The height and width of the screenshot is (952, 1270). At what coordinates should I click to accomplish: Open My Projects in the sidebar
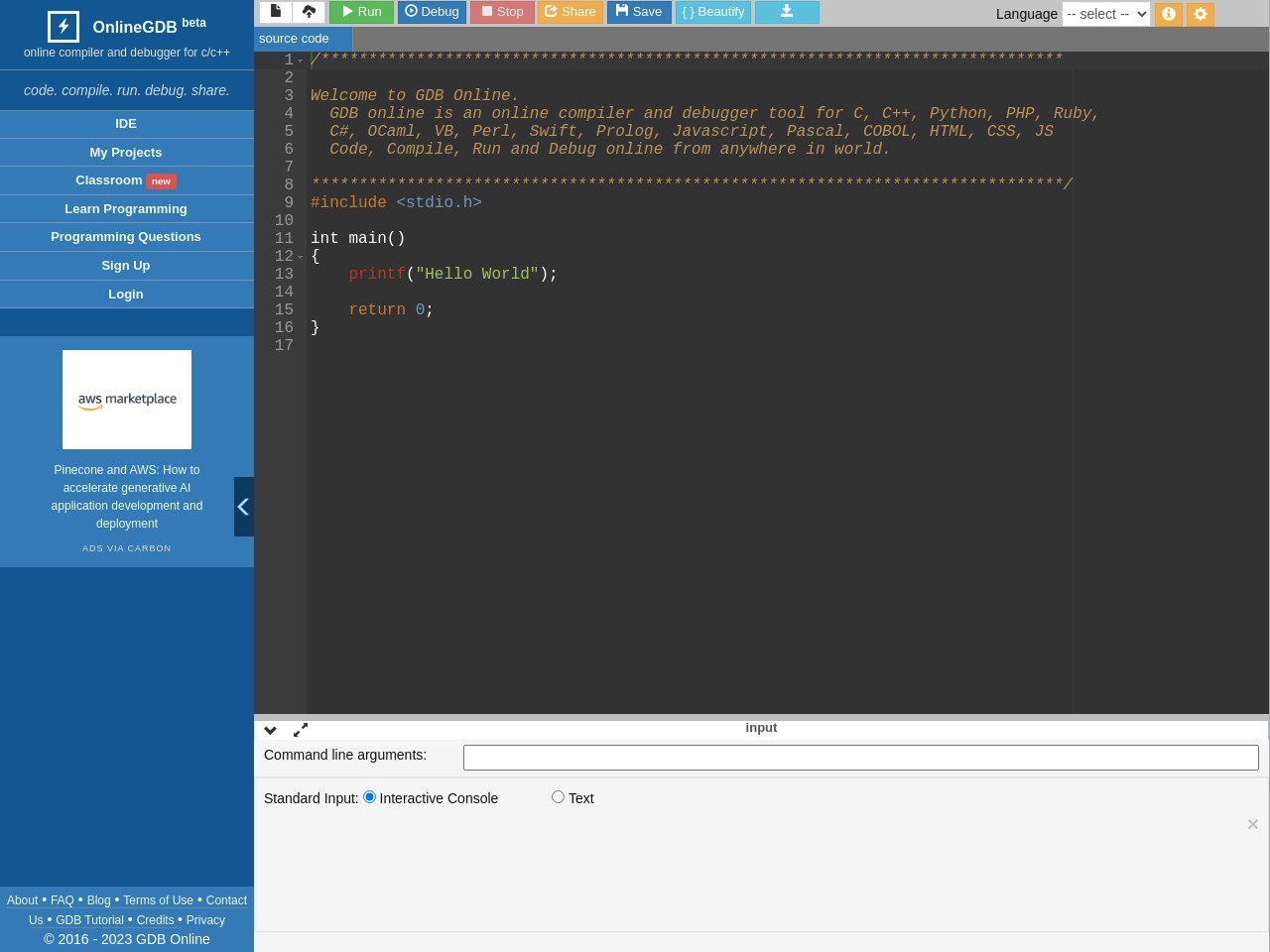[x=126, y=152]
